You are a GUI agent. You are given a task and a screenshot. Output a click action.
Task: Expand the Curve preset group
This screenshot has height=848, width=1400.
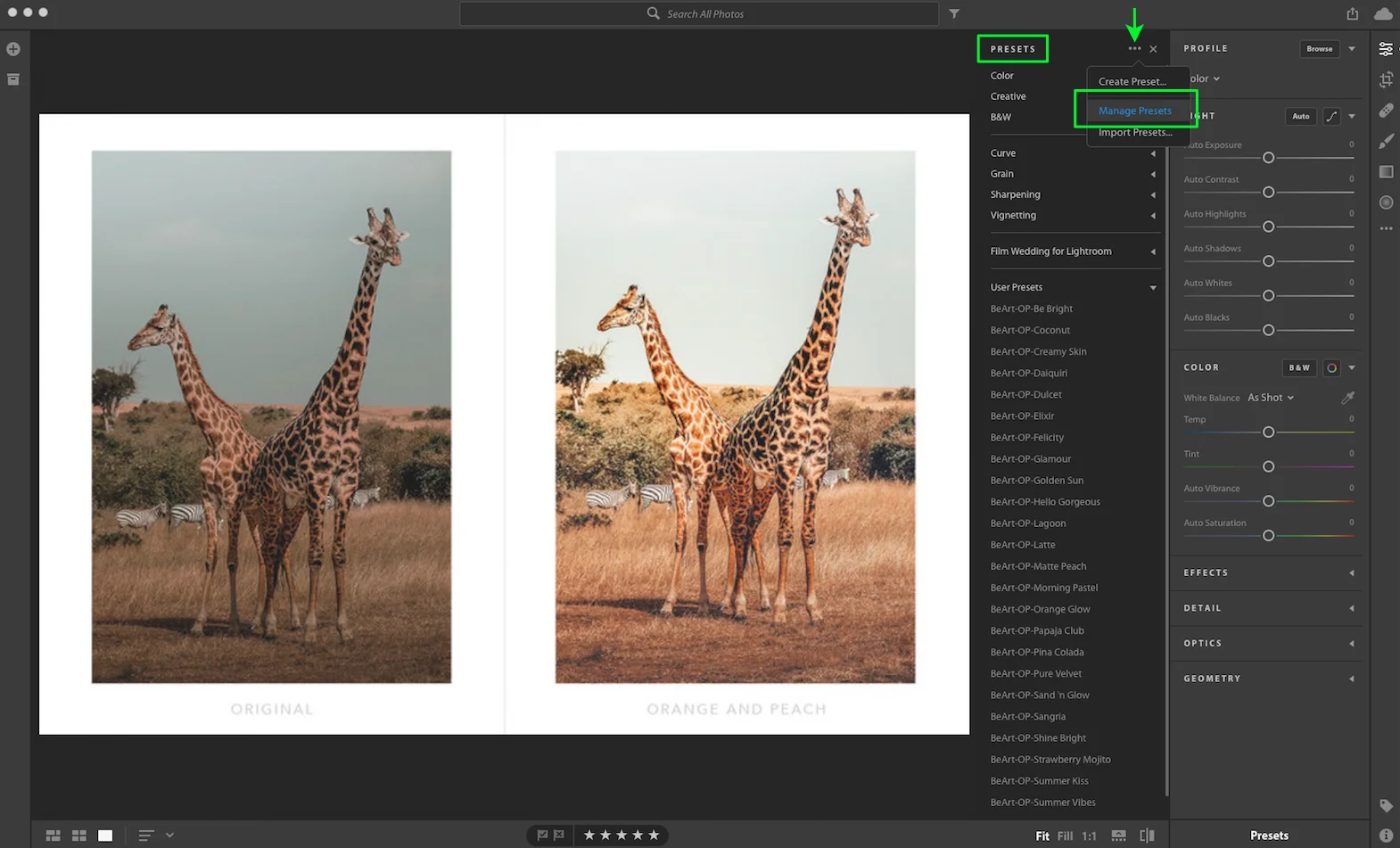point(1074,152)
